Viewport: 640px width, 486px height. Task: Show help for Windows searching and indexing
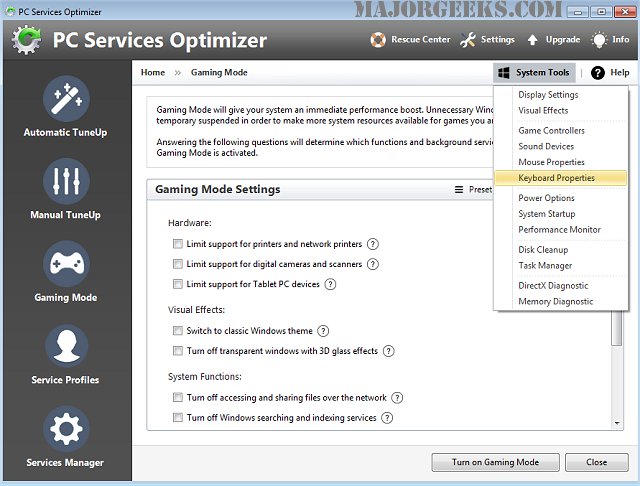387,417
